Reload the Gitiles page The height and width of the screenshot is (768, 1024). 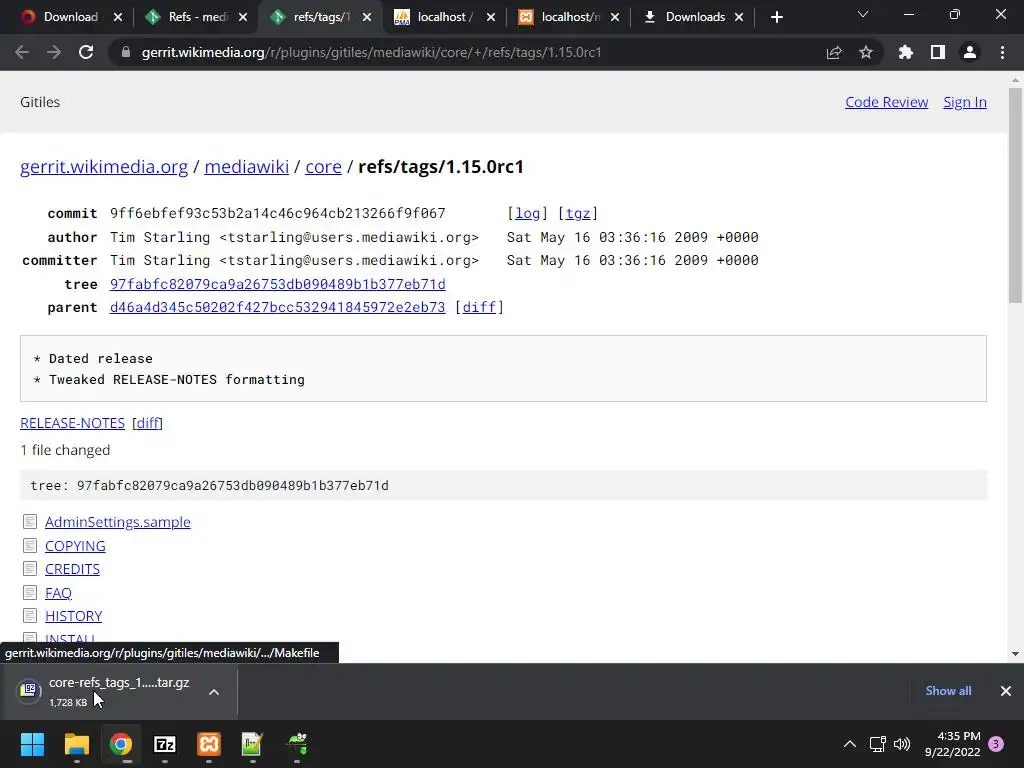86,52
